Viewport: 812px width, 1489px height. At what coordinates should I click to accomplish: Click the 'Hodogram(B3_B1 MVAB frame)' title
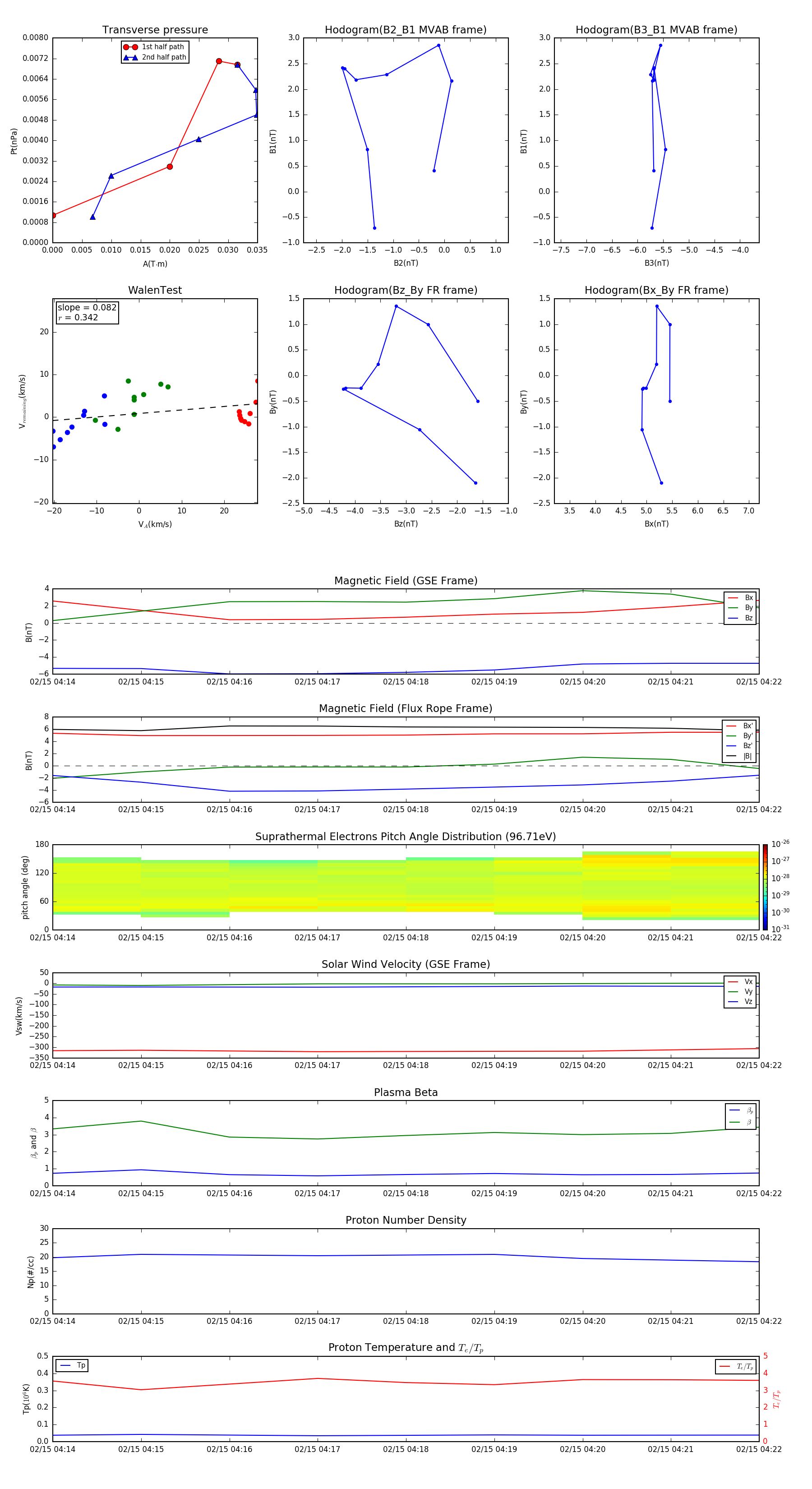pyautogui.click(x=656, y=30)
